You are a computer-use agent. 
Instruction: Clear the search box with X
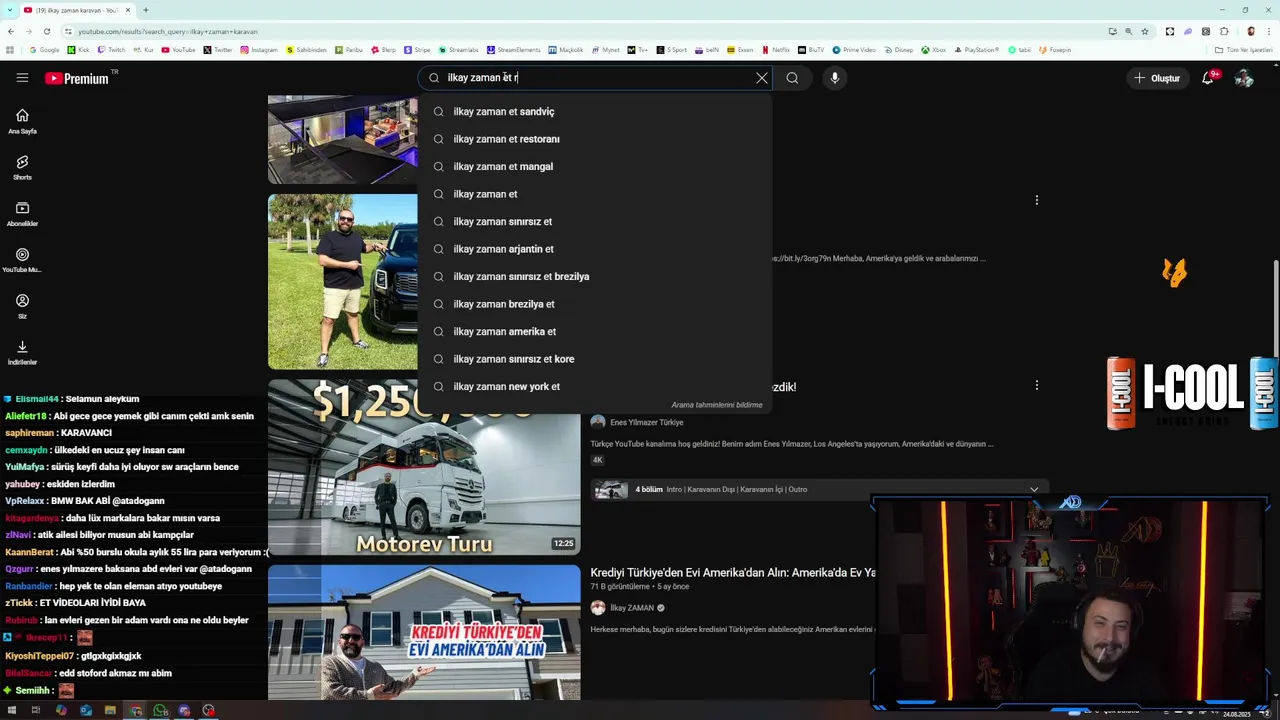click(x=762, y=78)
